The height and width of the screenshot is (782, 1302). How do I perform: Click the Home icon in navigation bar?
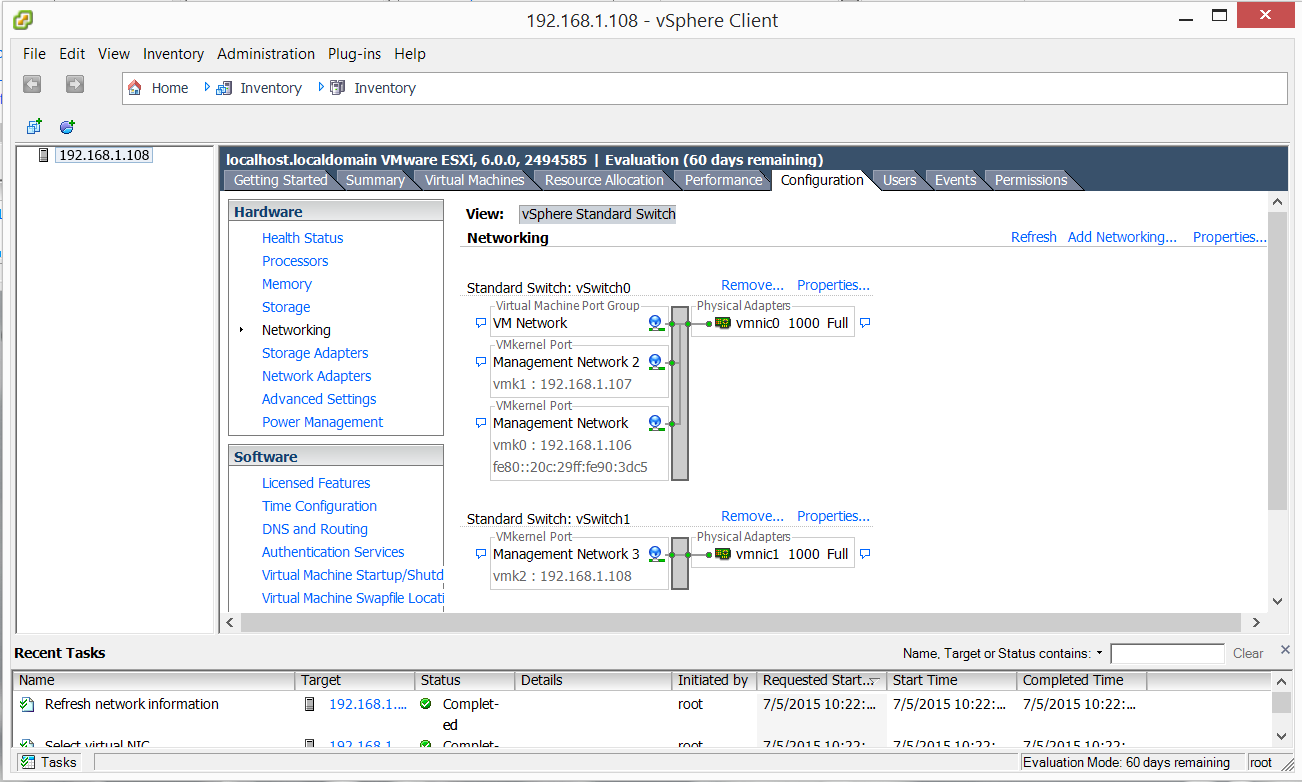(x=135, y=88)
